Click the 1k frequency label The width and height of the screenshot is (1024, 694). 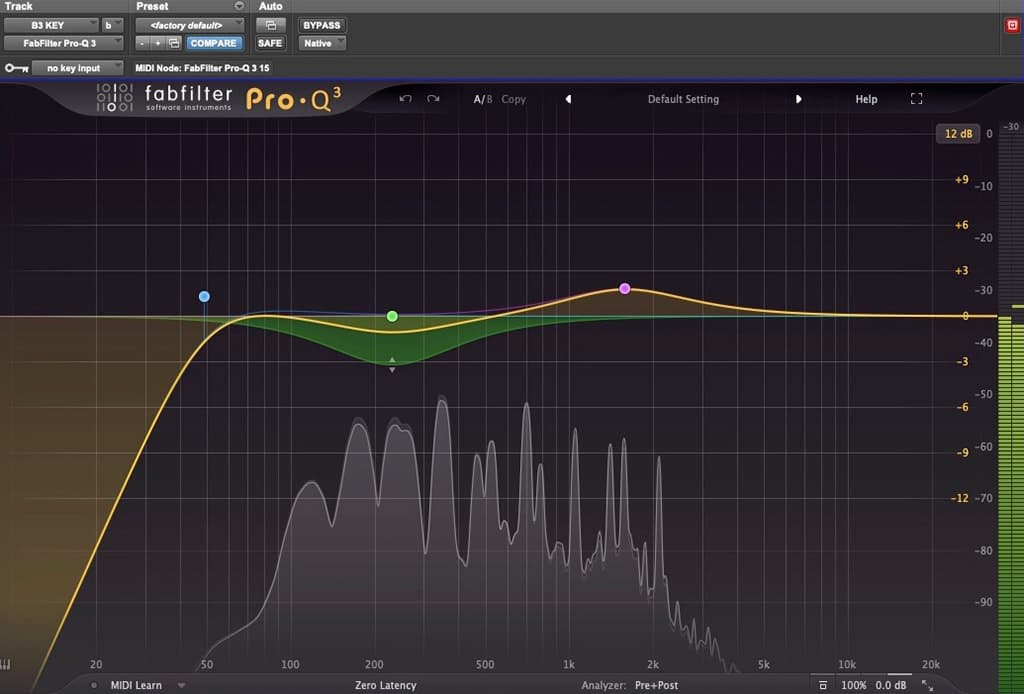[x=569, y=665]
